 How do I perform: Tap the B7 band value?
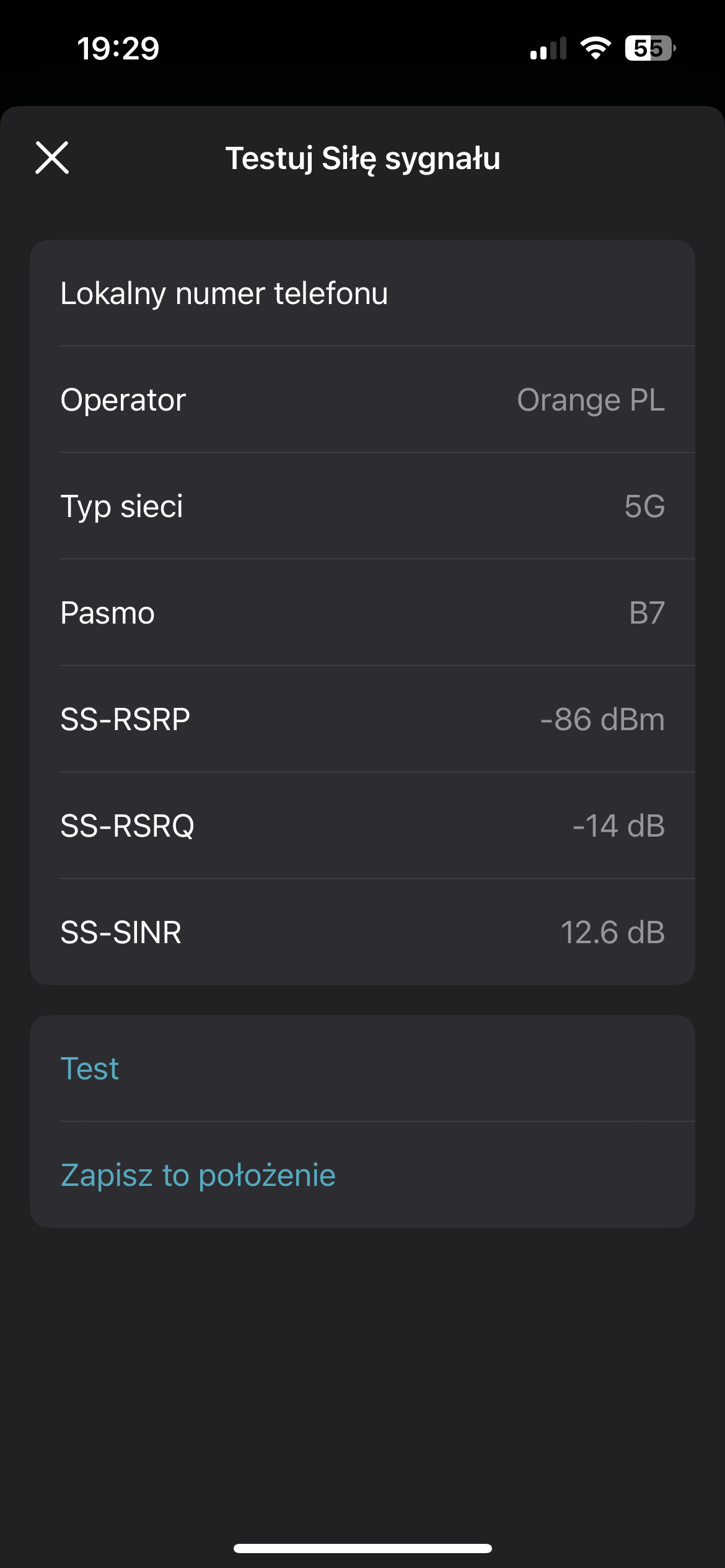[647, 612]
